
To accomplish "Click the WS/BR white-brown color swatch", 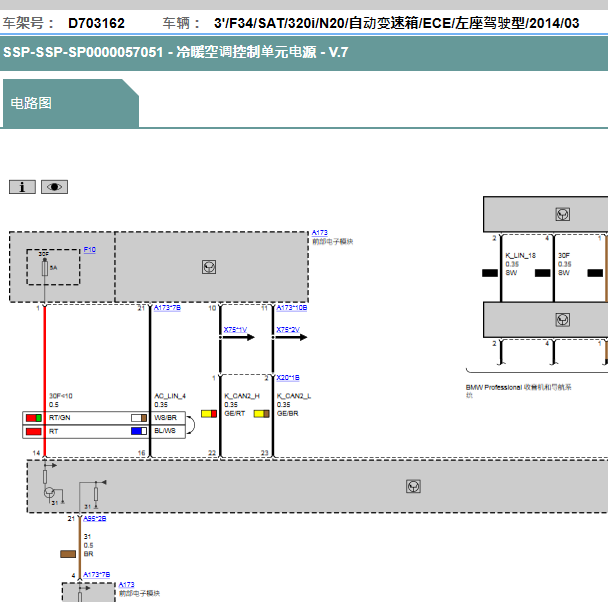I will pos(139,418).
